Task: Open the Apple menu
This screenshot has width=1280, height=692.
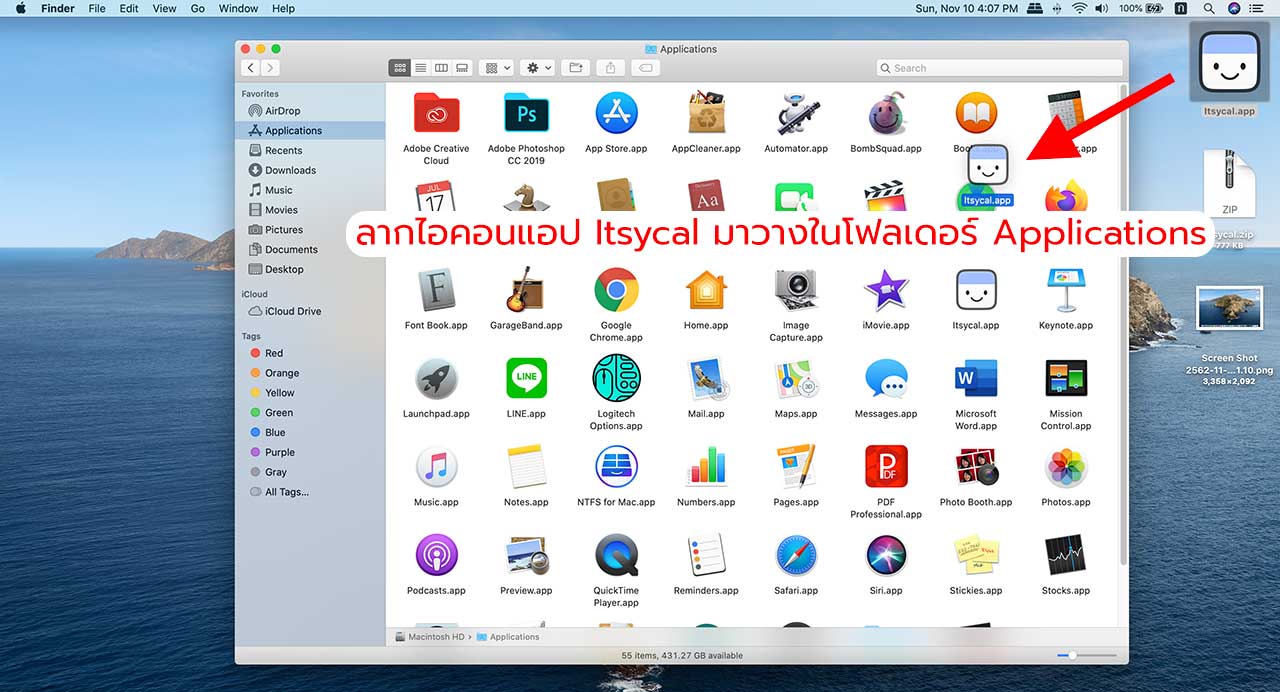Action: (x=19, y=8)
